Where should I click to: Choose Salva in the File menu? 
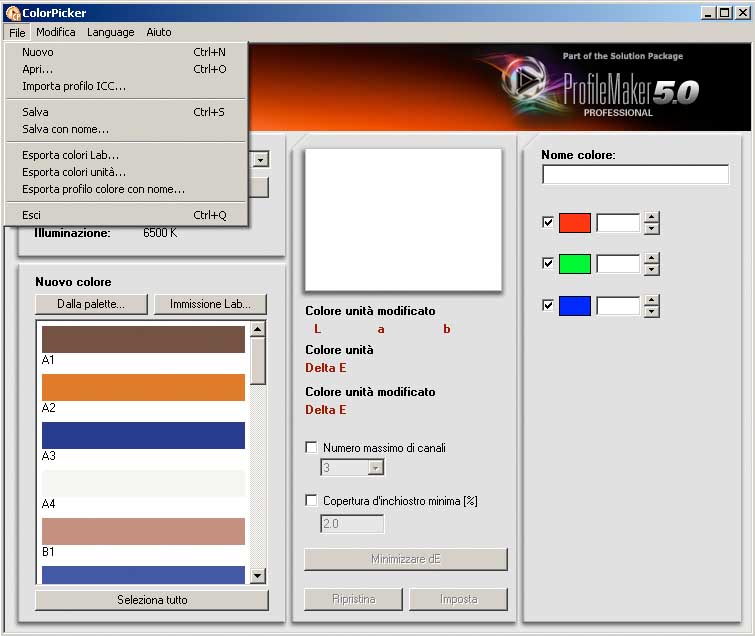coord(126,112)
